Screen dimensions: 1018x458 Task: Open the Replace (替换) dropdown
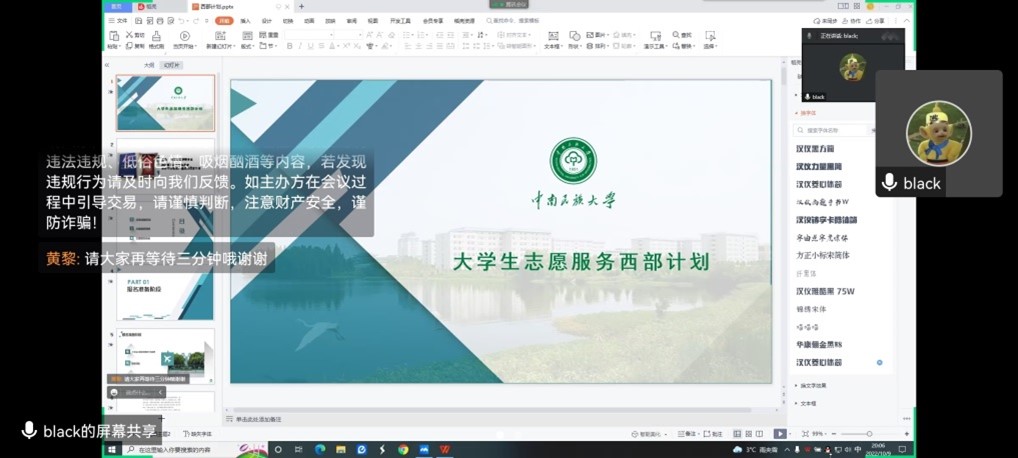684,46
